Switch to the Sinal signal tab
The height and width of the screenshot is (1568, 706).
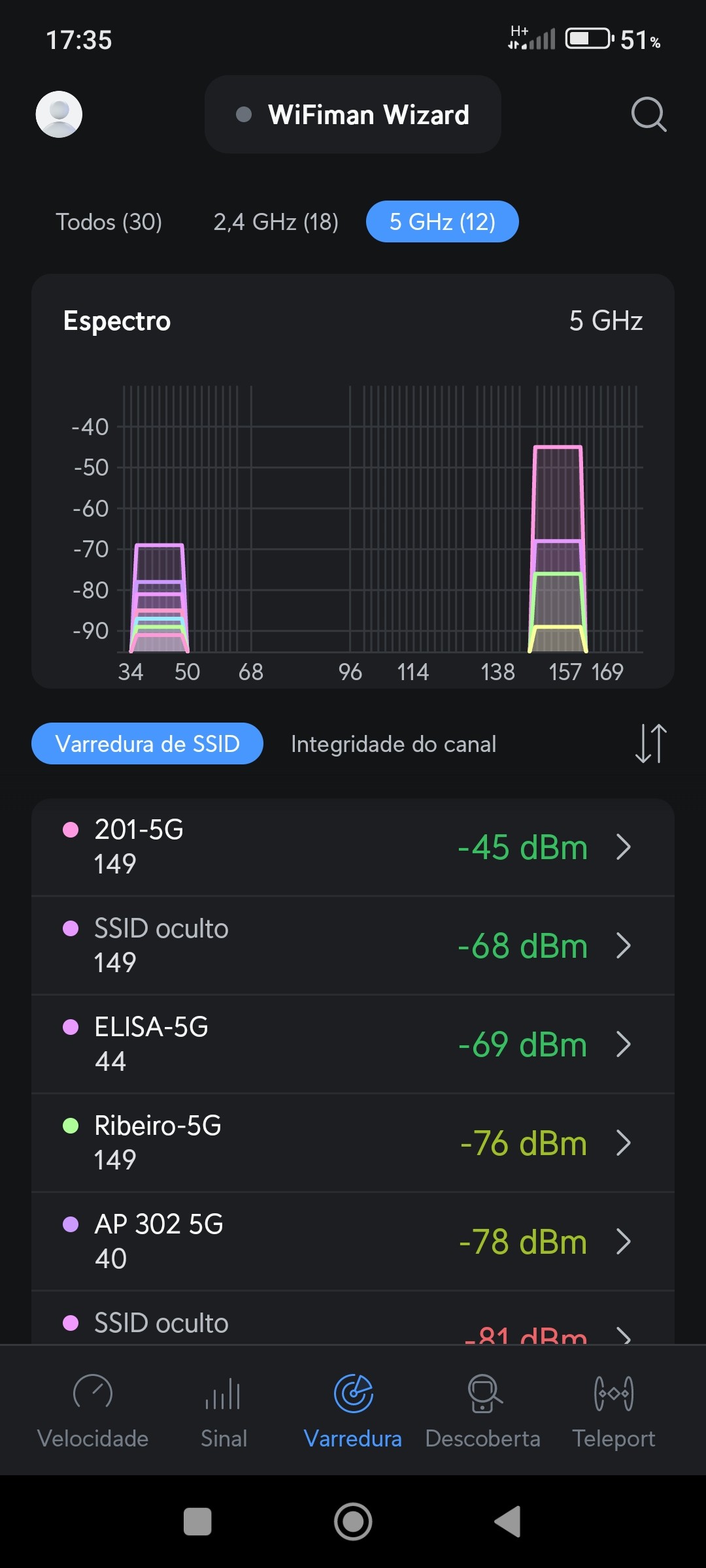pyautogui.click(x=224, y=1408)
